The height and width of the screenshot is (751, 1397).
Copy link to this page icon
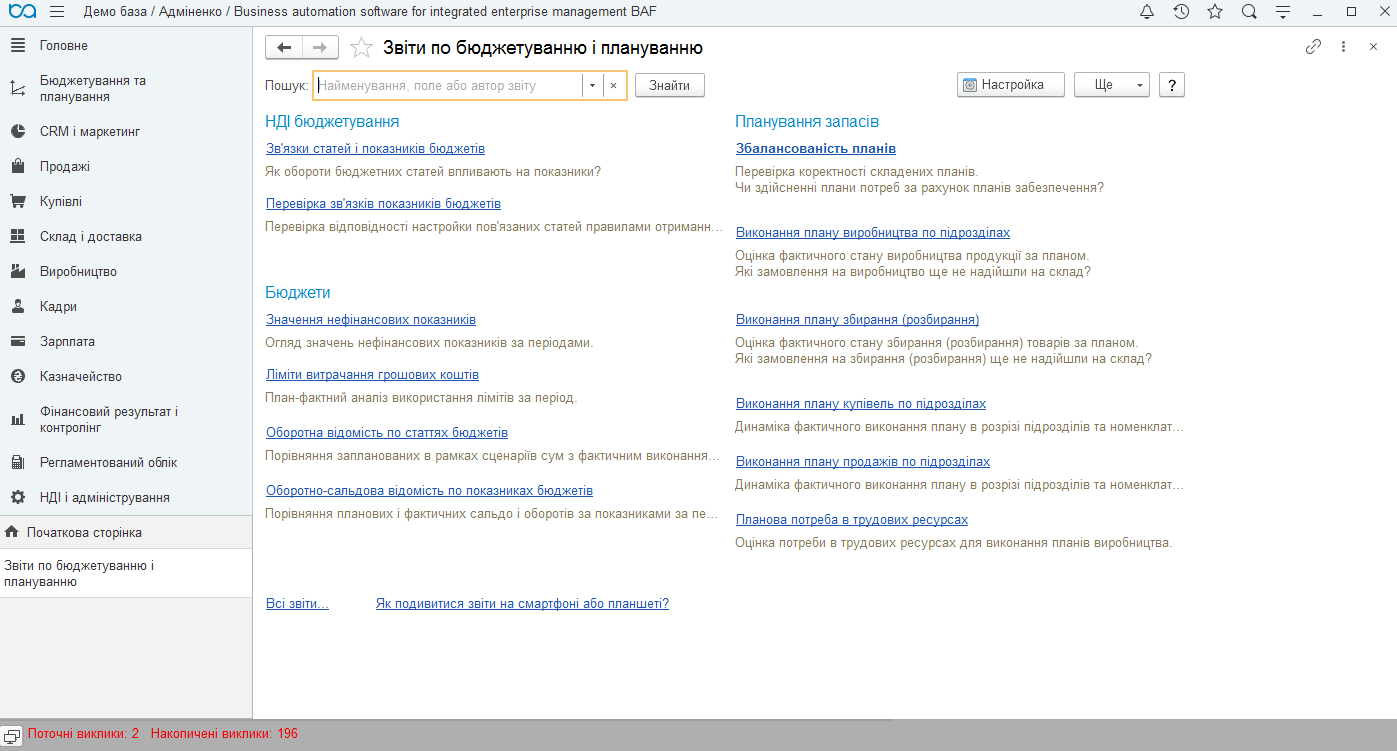tap(1313, 47)
